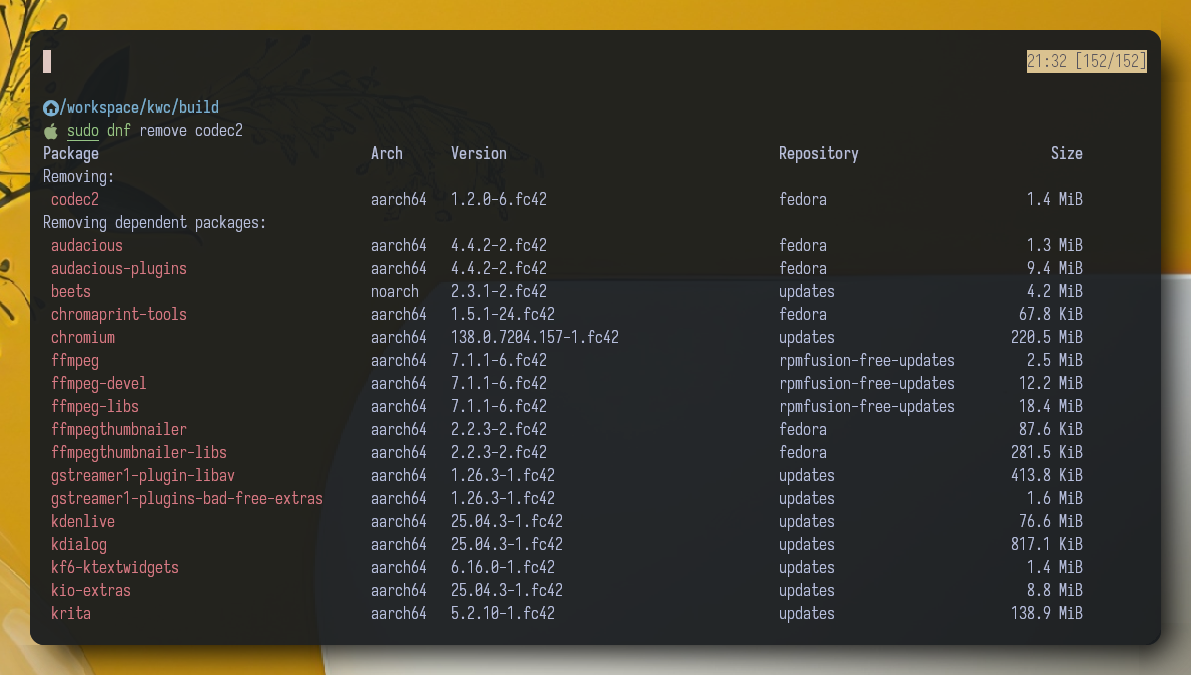Click the audacious-plugins package name
Viewport: 1191px width, 675px height.
(x=118, y=268)
